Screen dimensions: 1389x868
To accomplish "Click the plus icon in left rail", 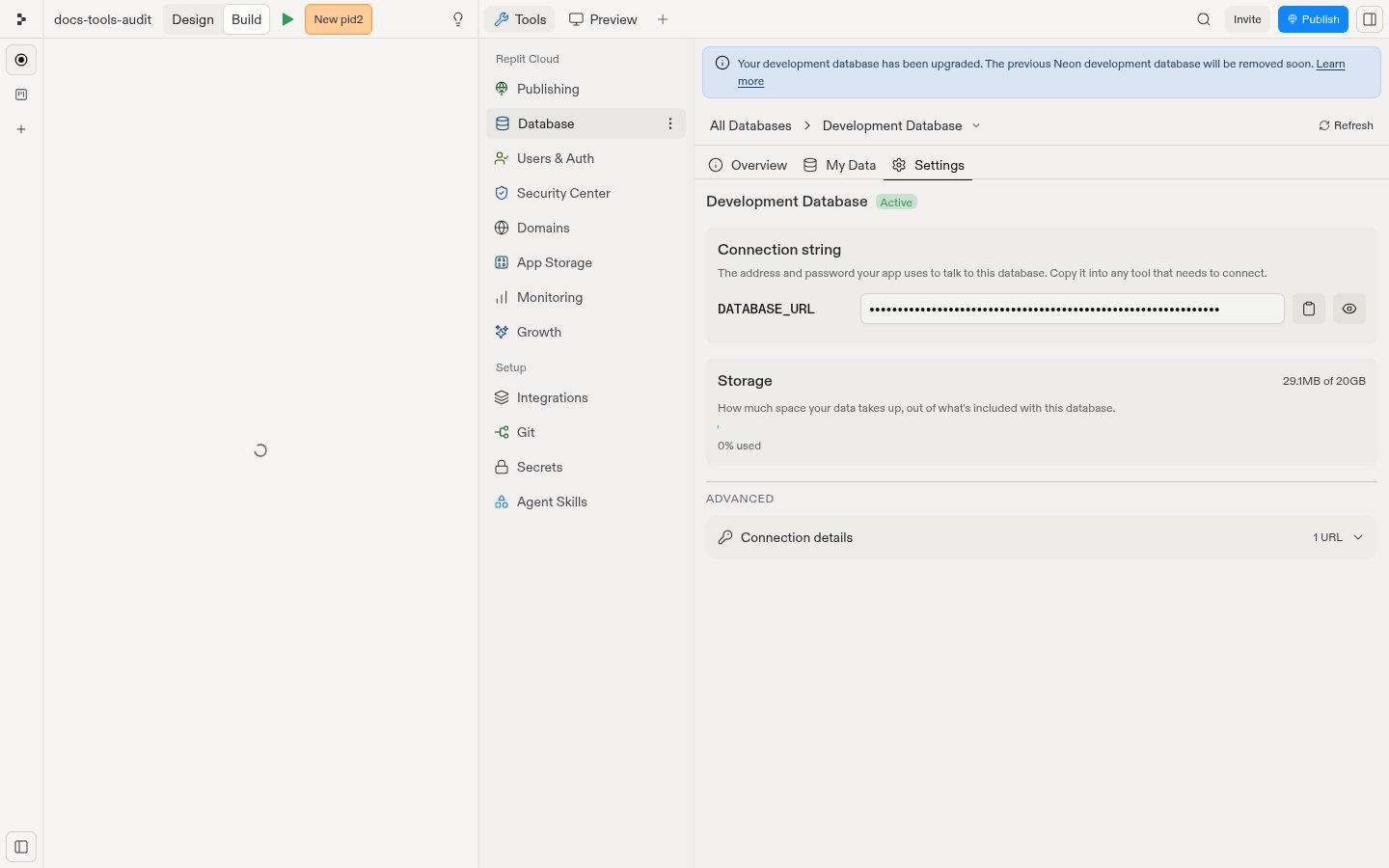I will [x=21, y=129].
